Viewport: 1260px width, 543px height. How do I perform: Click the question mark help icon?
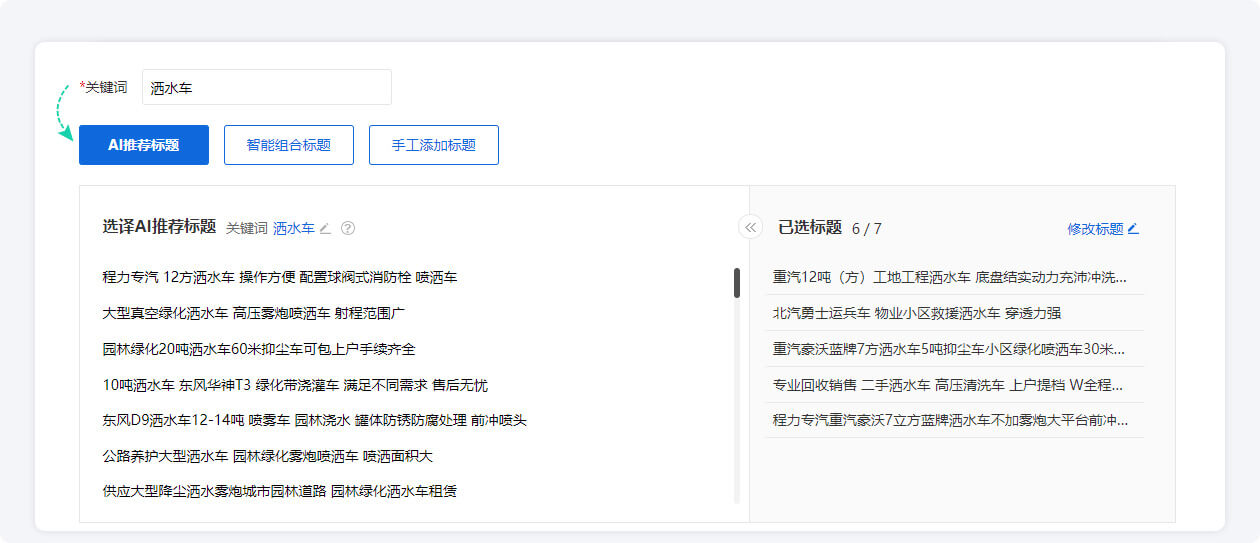click(x=348, y=228)
